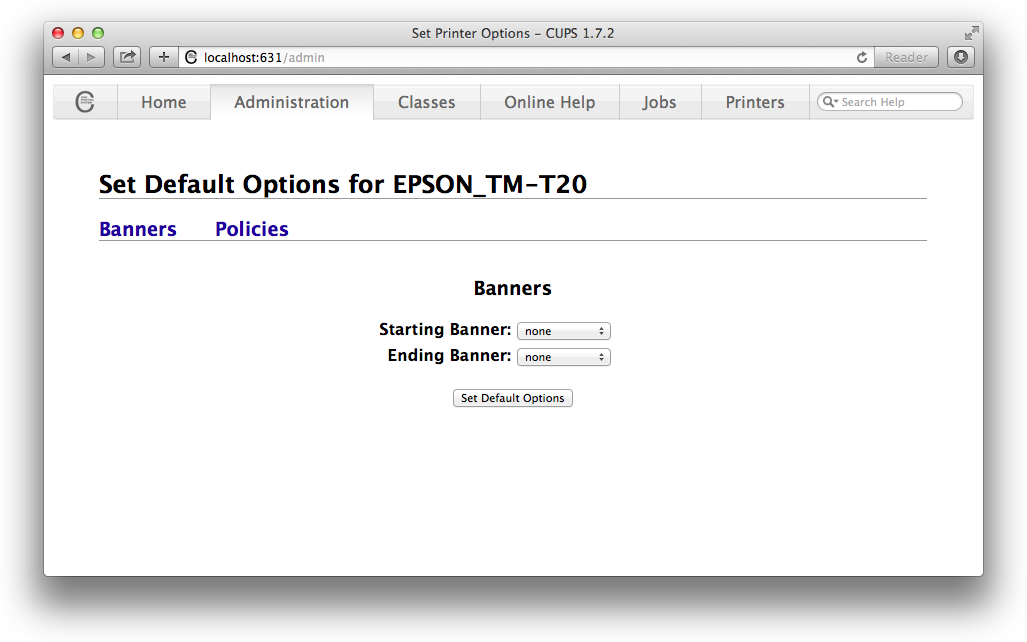The width and height of the screenshot is (1027, 642).
Task: Switch to the Home tab
Action: tap(163, 102)
